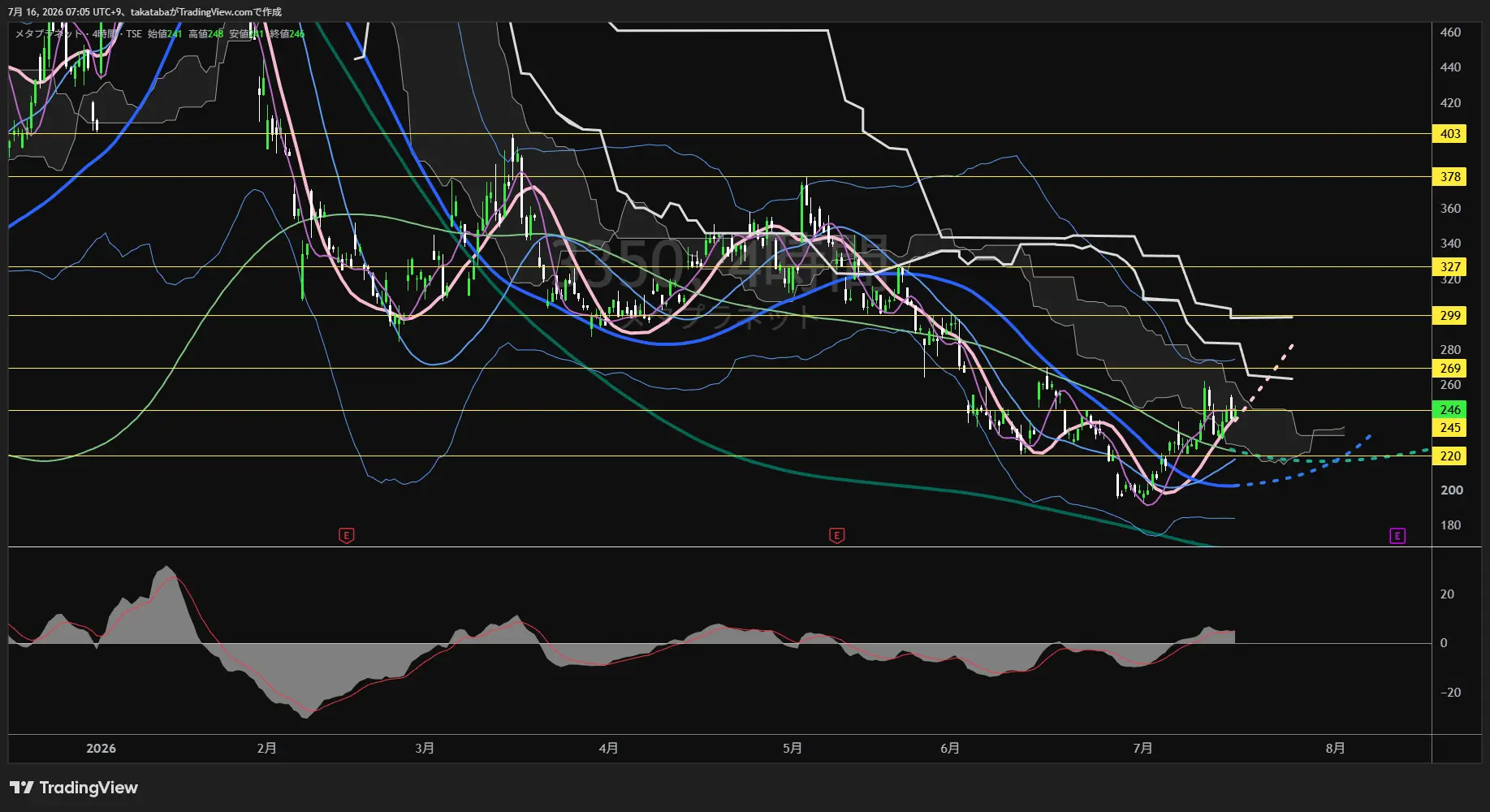Click the 2026 label on time axis
This screenshot has height=812, width=1490.
[x=101, y=749]
